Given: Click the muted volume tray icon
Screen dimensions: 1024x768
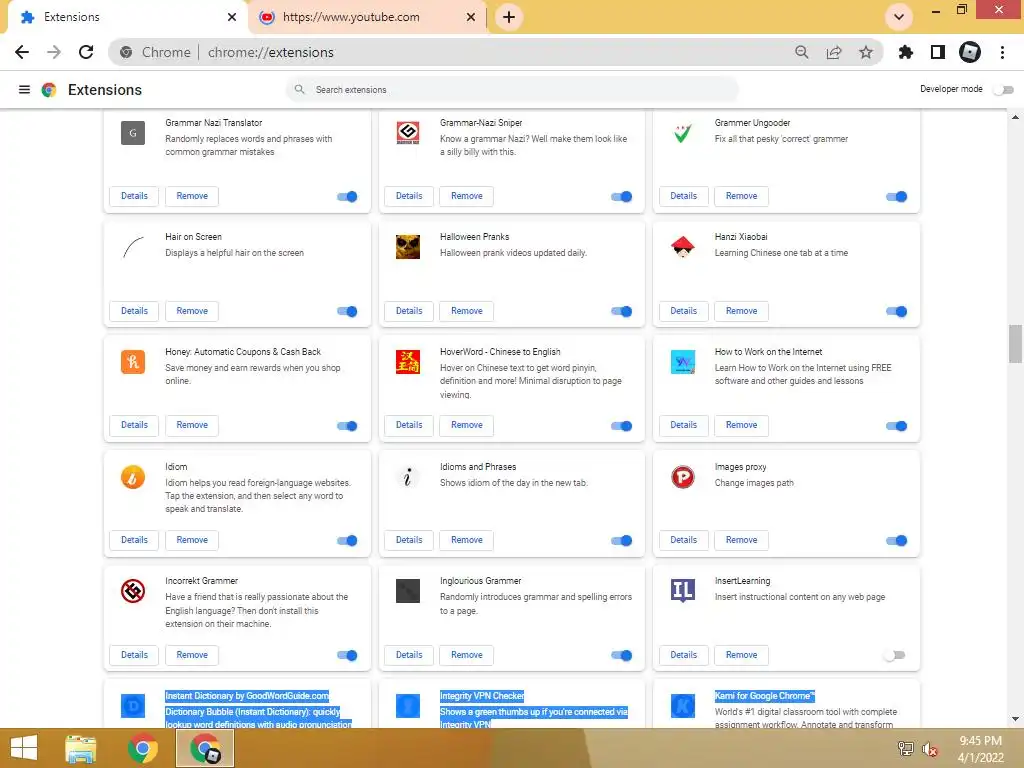Looking at the screenshot, I should [x=929, y=749].
